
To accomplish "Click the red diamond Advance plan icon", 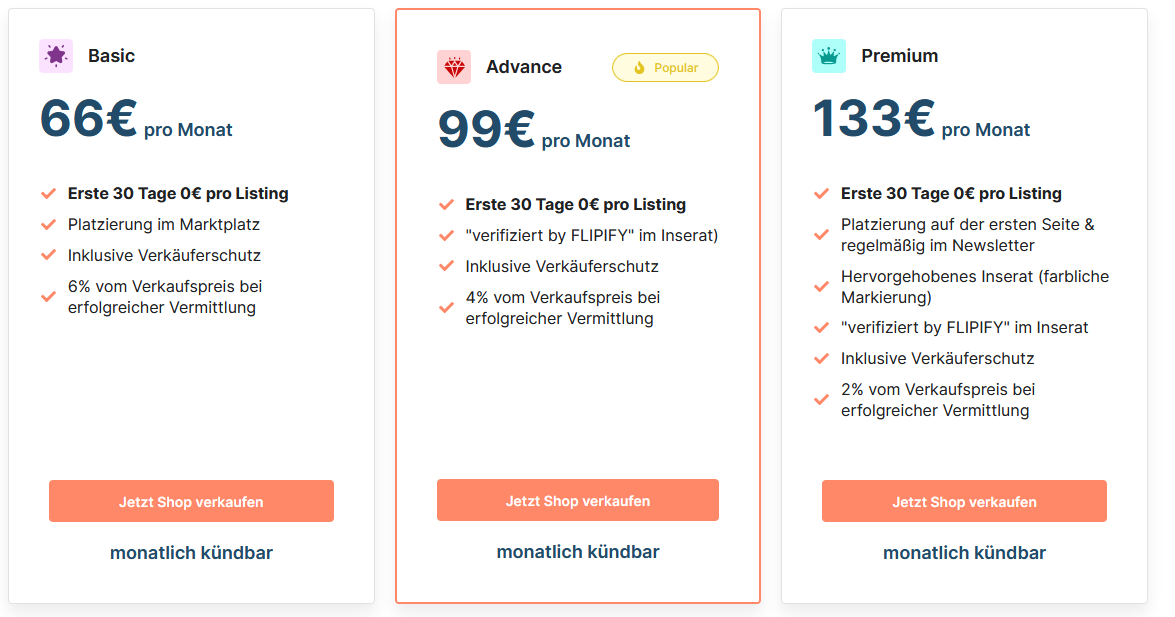I will [x=454, y=67].
